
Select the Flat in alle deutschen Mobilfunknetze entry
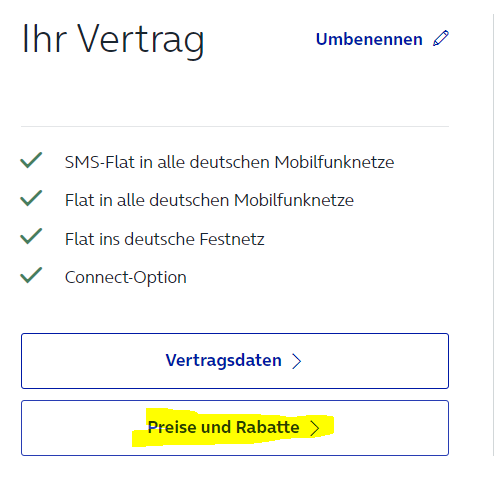click(x=209, y=200)
